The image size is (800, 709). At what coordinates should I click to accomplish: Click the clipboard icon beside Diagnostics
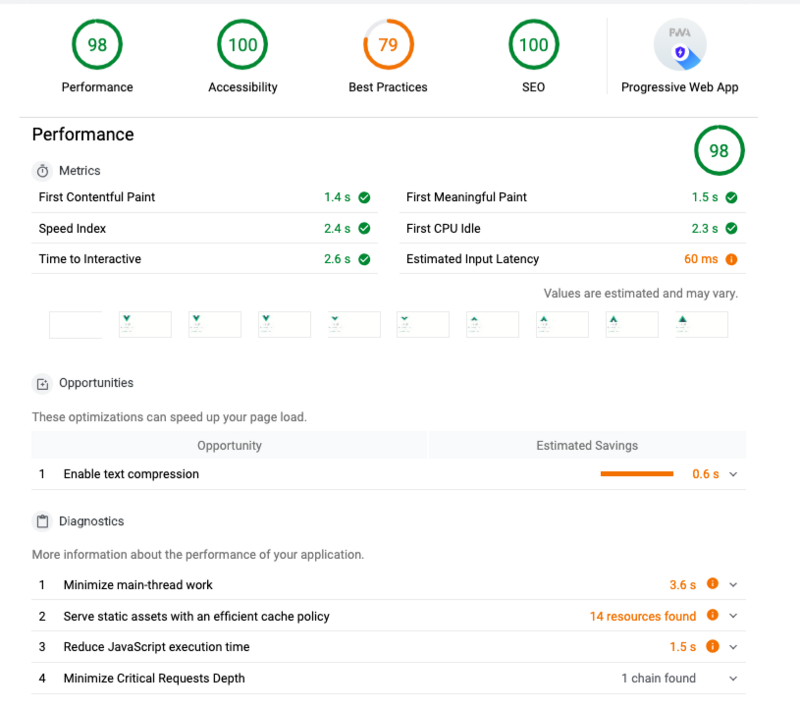(43, 521)
